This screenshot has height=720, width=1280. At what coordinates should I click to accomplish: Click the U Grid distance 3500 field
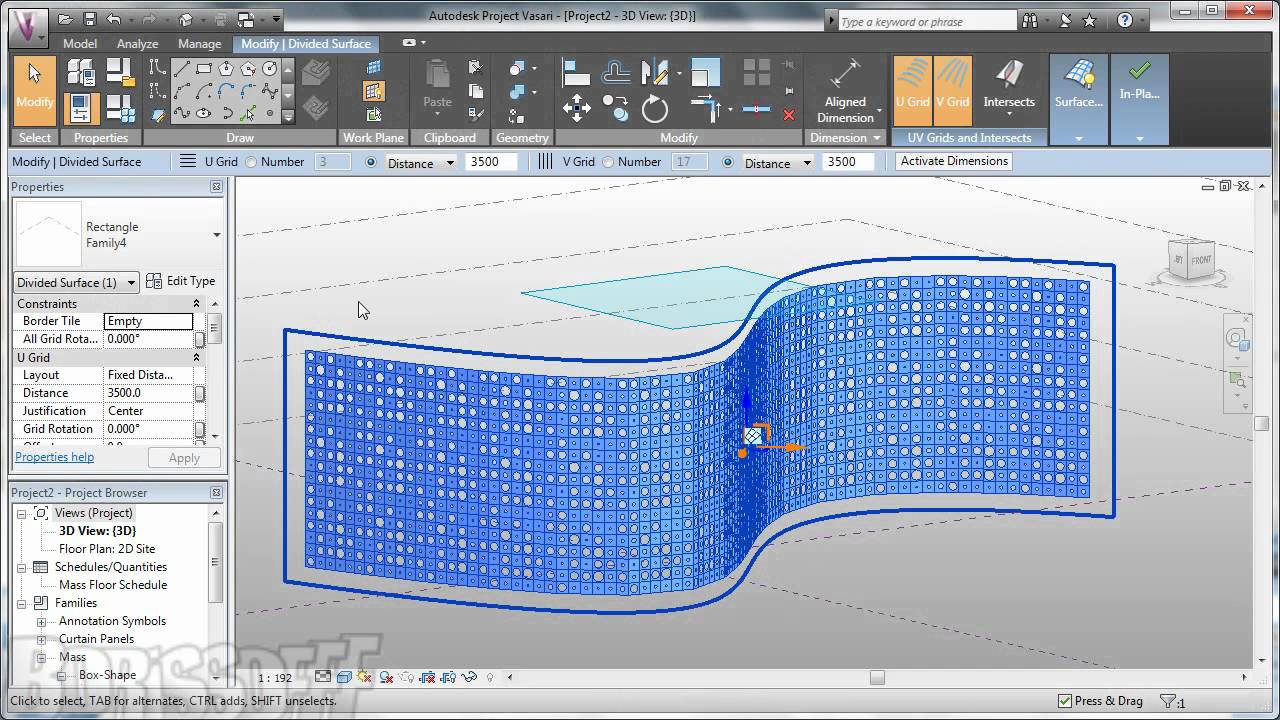(490, 162)
